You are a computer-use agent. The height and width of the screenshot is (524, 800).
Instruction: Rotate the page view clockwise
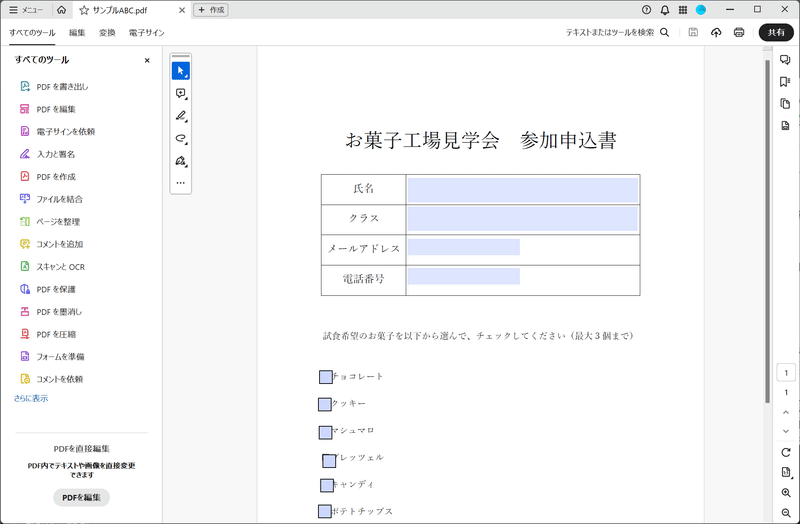tap(786, 453)
